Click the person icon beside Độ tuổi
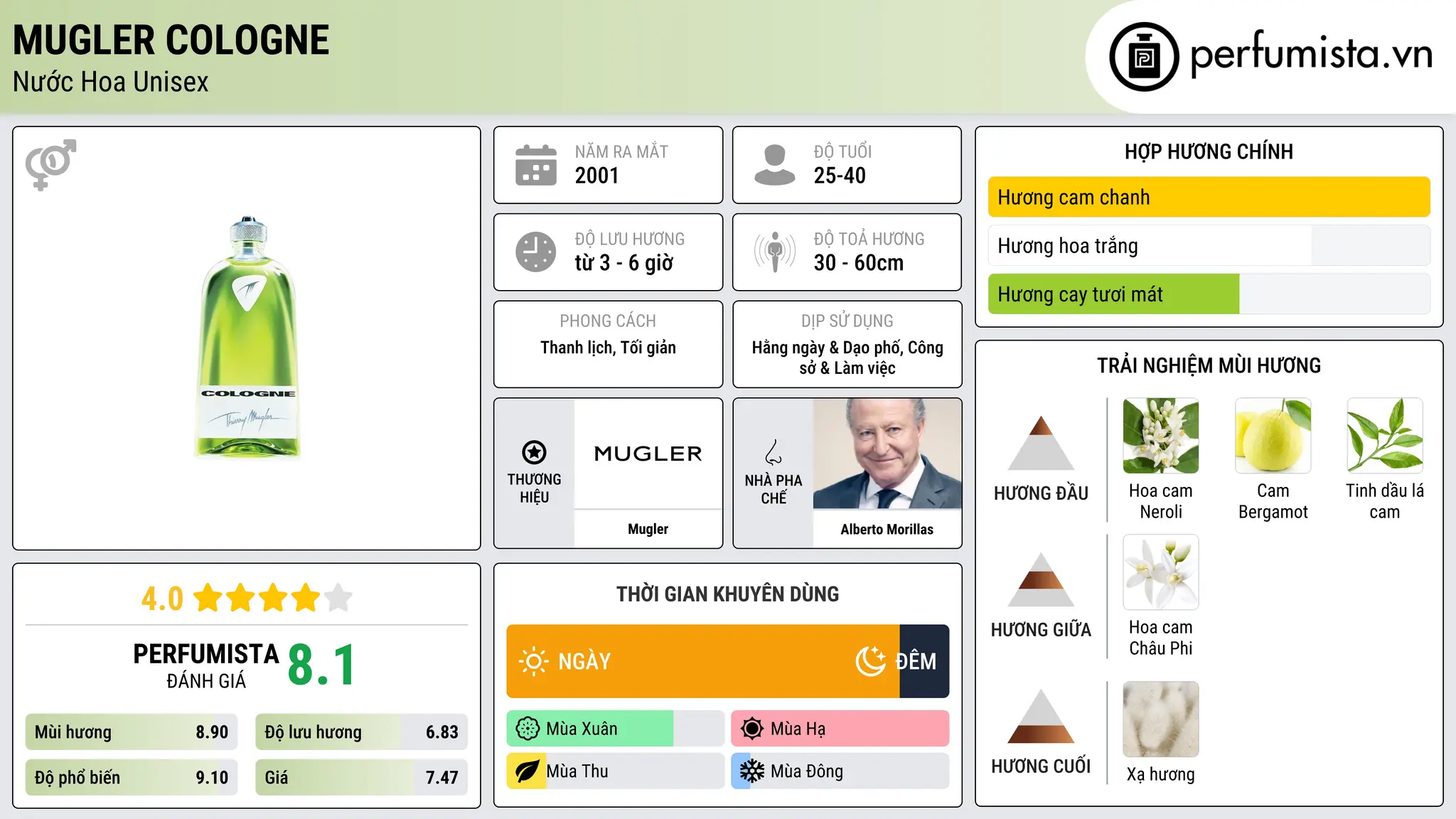 774,165
